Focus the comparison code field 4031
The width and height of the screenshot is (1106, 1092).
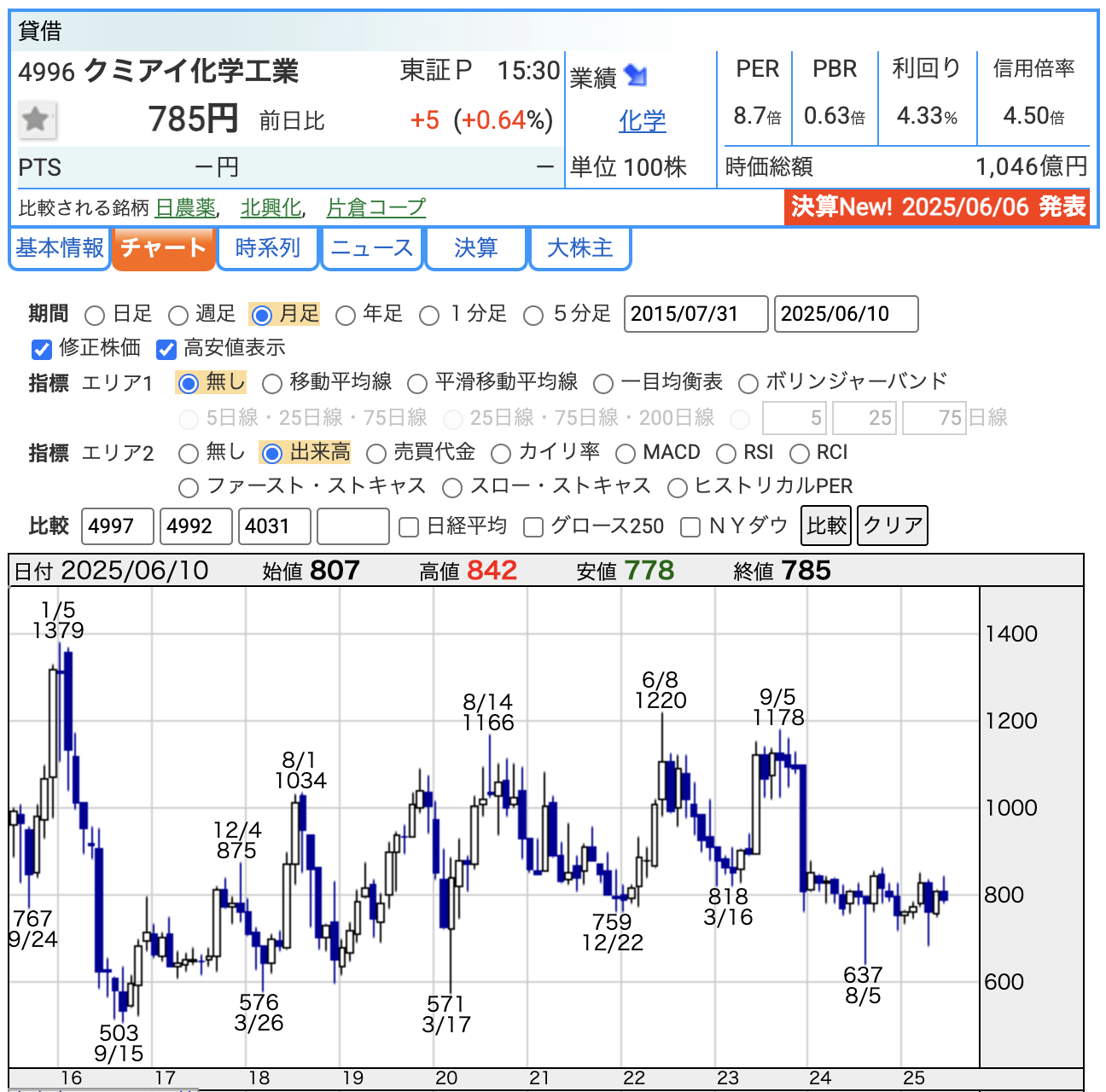pyautogui.click(x=275, y=526)
